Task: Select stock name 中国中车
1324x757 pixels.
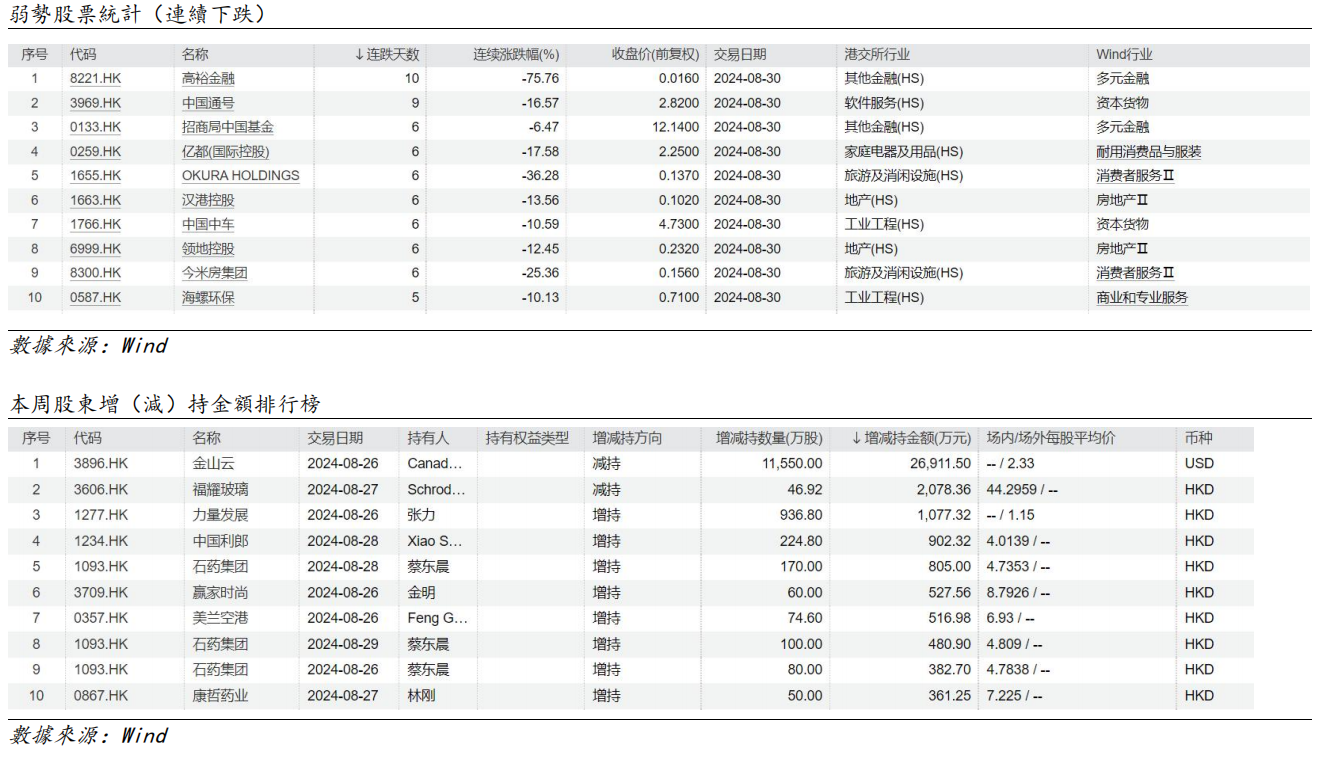Action: point(208,225)
